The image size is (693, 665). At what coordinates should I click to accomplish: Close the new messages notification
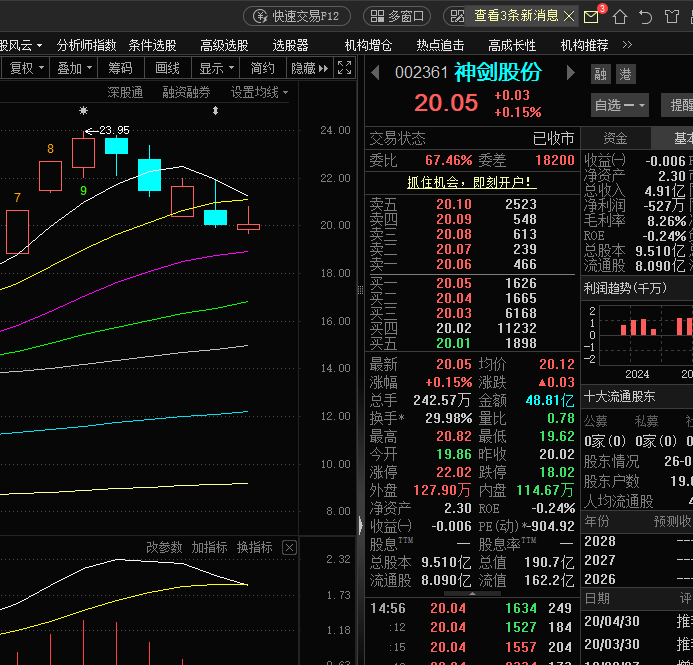(x=569, y=16)
